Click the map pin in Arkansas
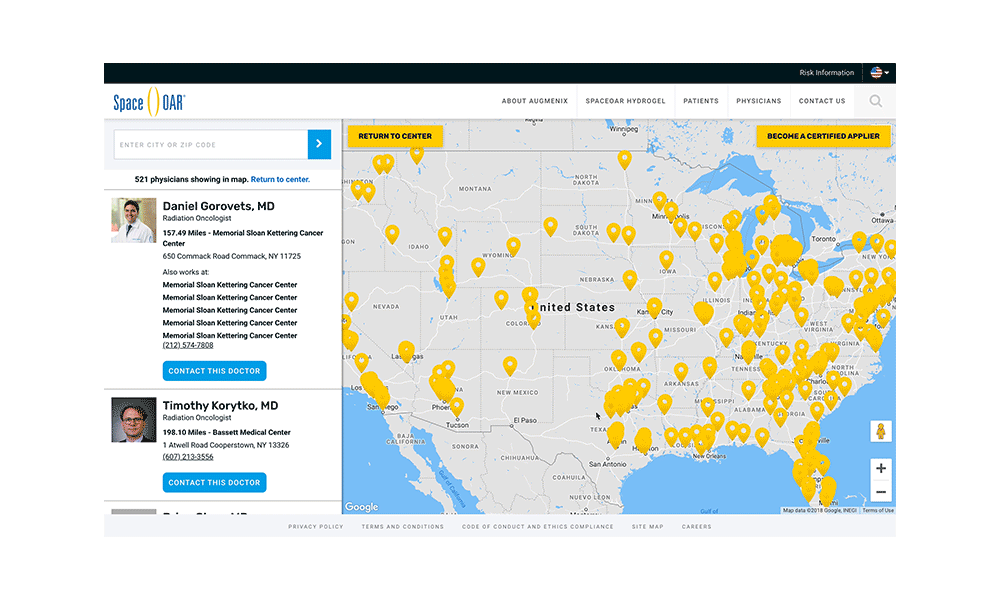The width and height of the screenshot is (1000, 599). point(681,371)
